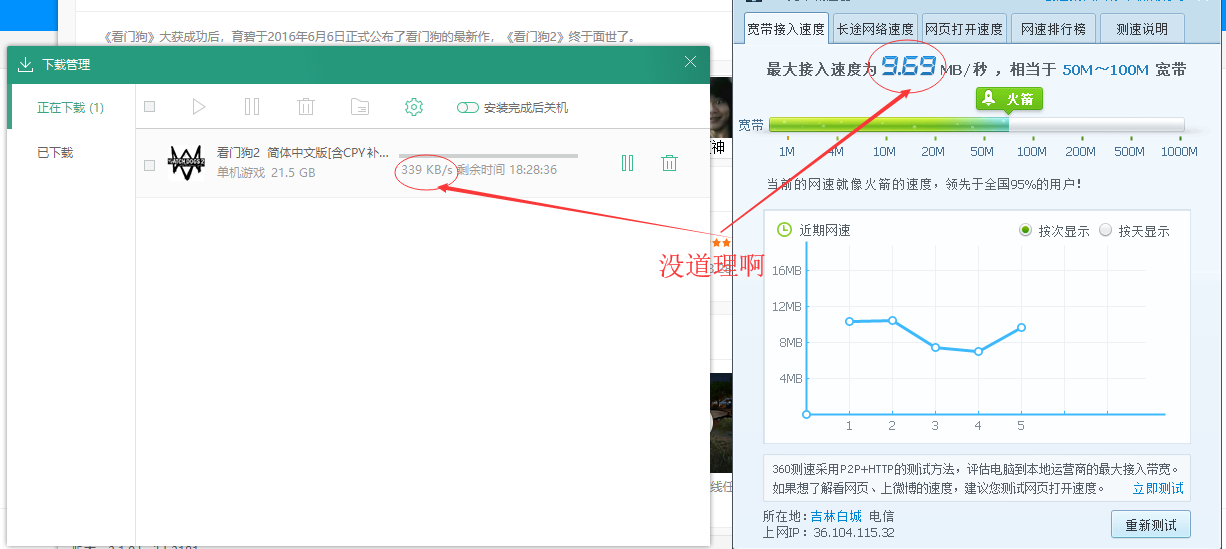The image size is (1226, 549).
Task: Click the start download play icon in toolbar
Action: click(x=199, y=107)
